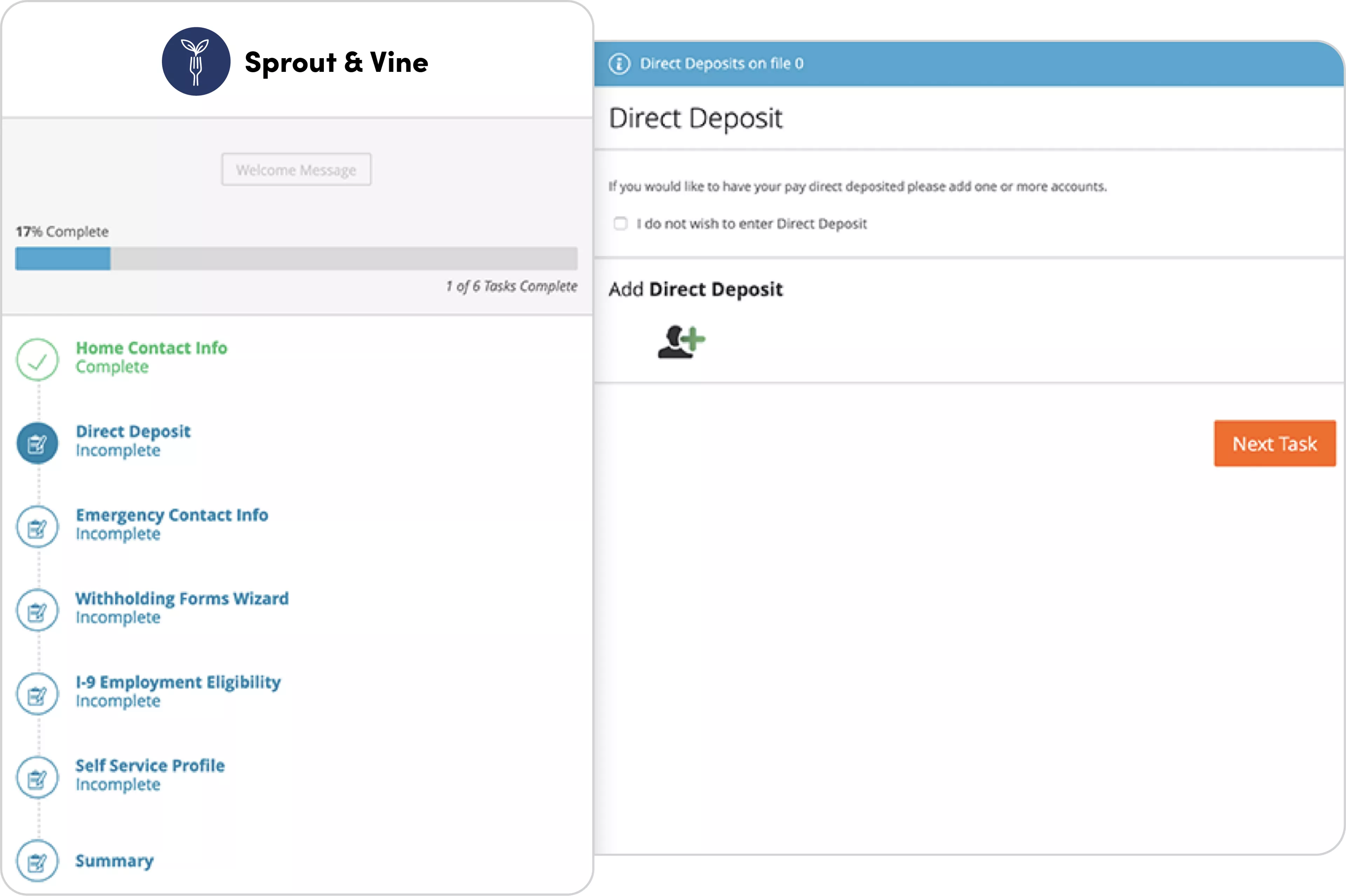Image resolution: width=1346 pixels, height=896 pixels.
Task: Click the Withholding Forms Wizard step icon
Action: click(37, 611)
